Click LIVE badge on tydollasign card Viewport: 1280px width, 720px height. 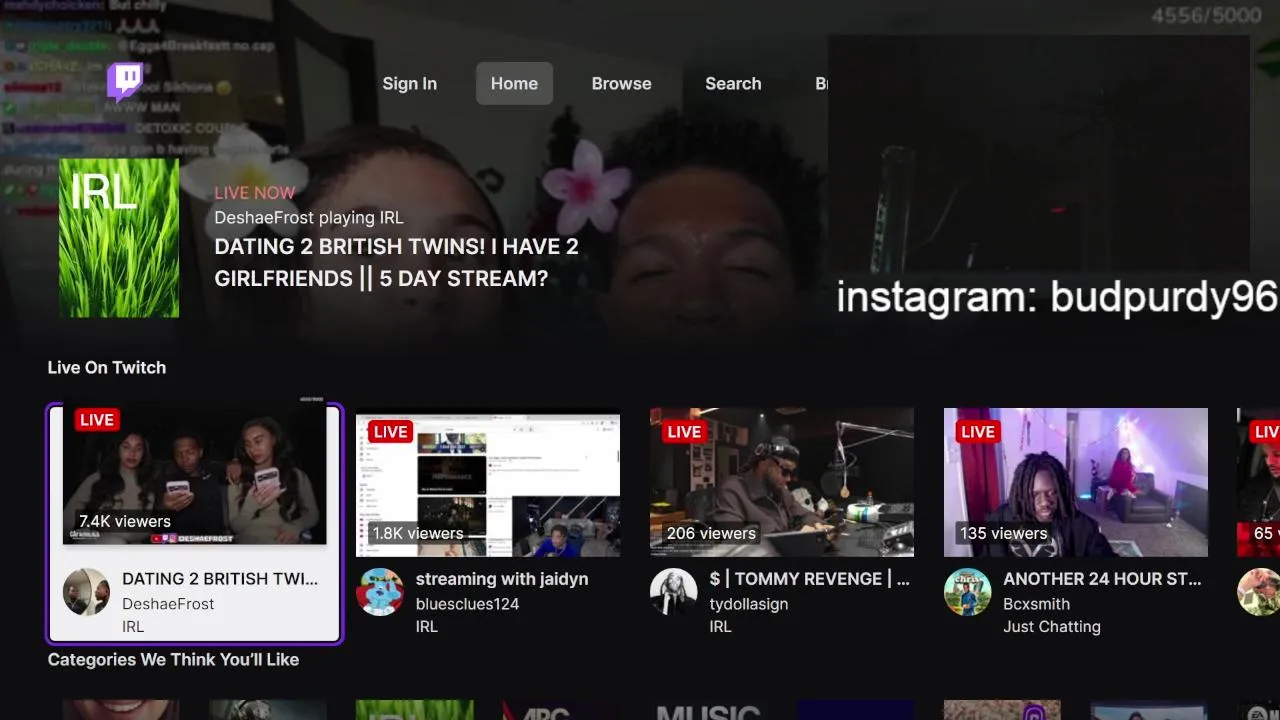click(684, 432)
